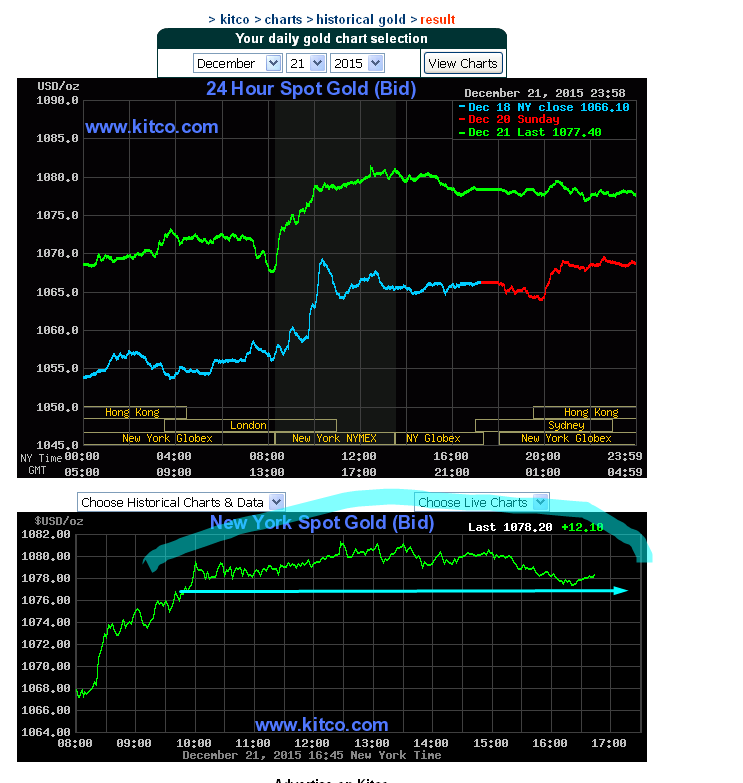Viewport: 743px width, 783px height.
Task: Open the kitco breadcrumb link
Action: point(235,19)
